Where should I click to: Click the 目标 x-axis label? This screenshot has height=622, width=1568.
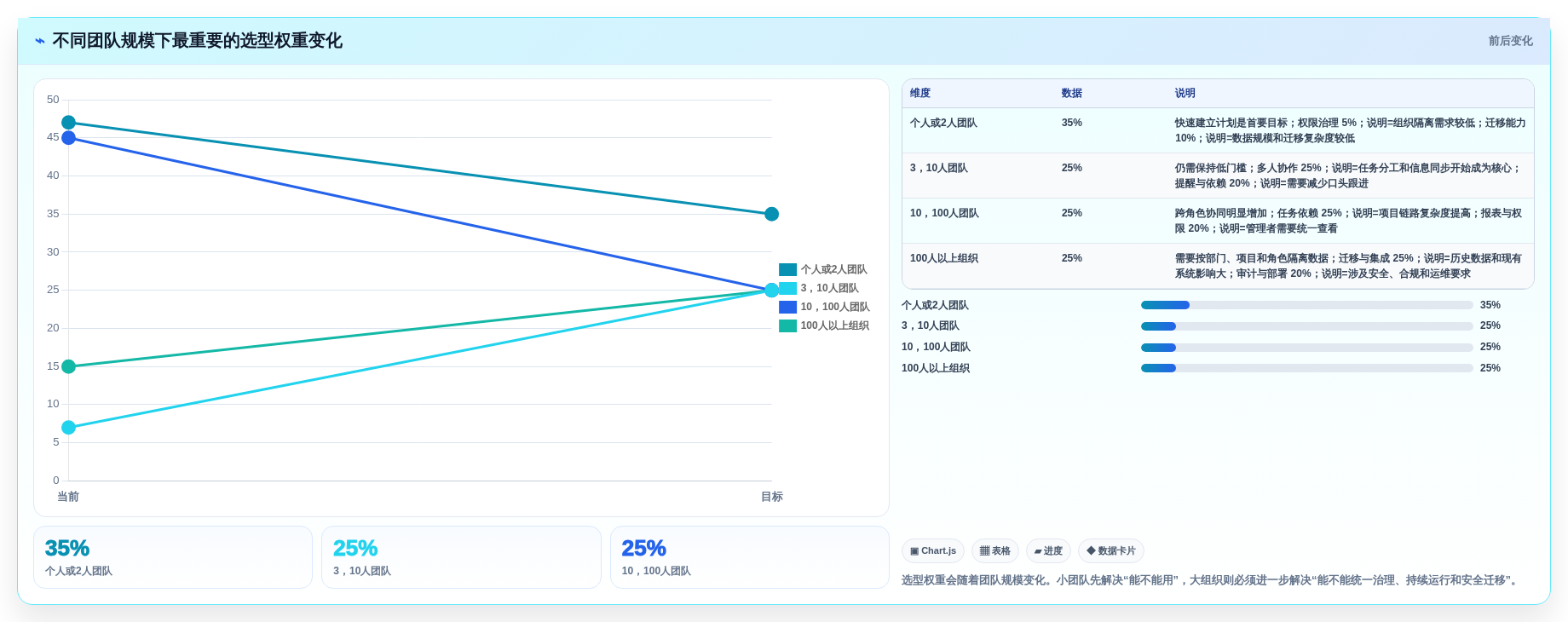[772, 497]
